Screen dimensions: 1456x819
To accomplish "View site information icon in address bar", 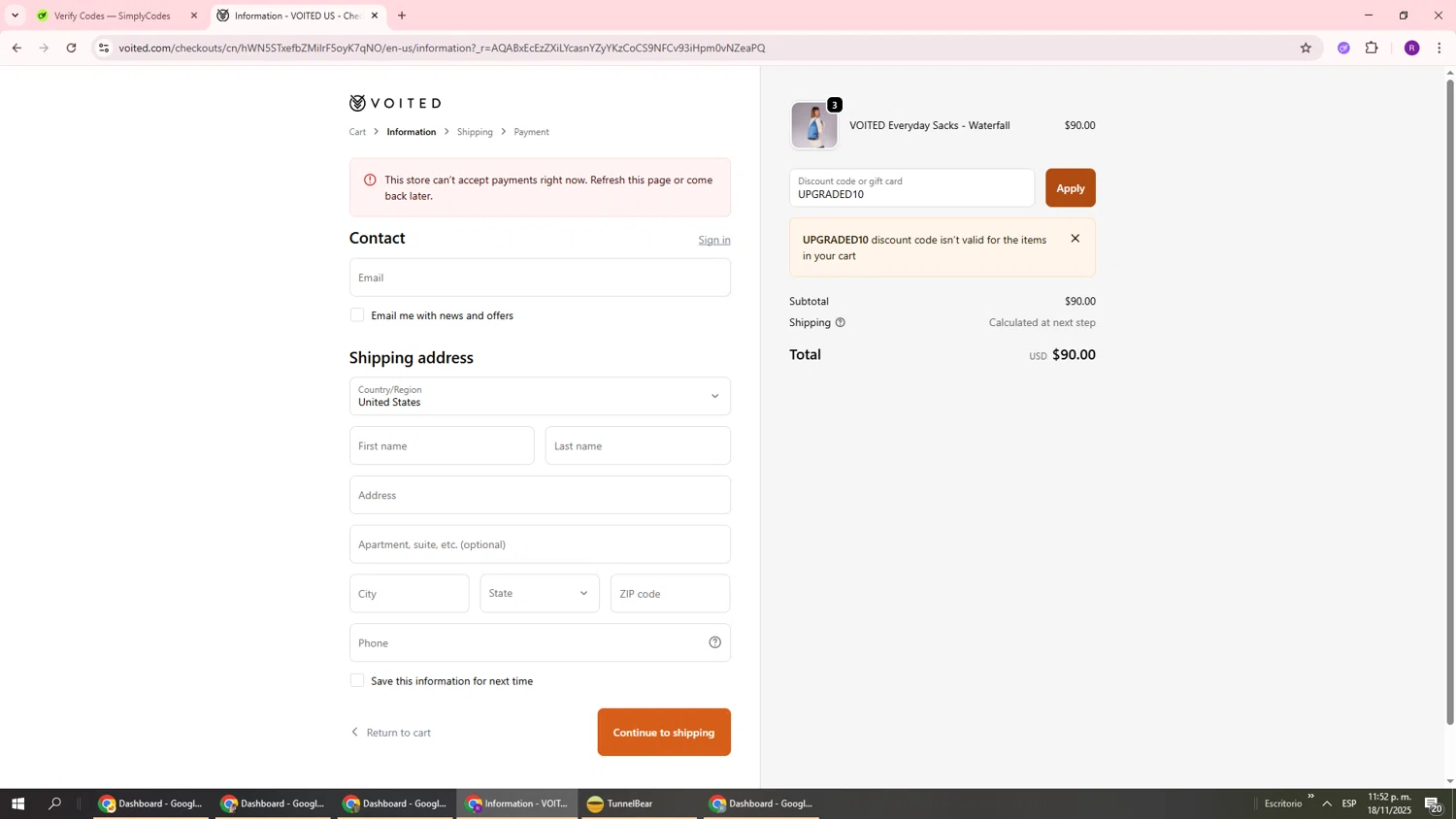I will [x=104, y=48].
